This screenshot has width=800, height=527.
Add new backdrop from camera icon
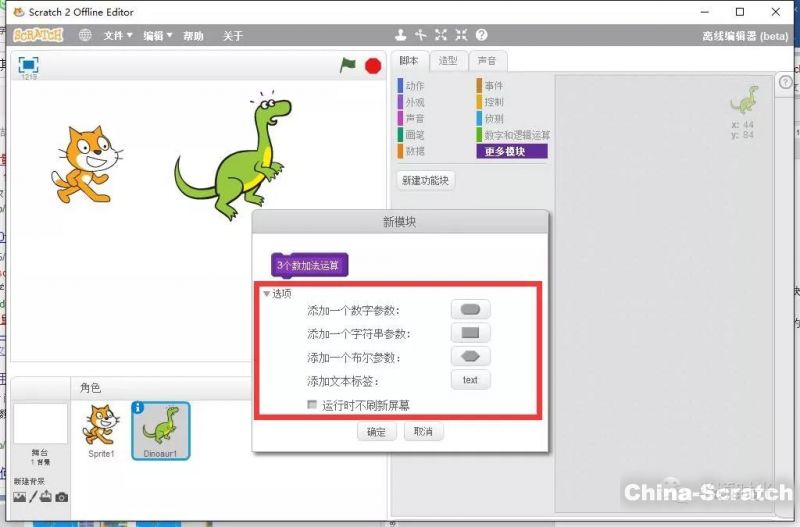click(x=62, y=497)
